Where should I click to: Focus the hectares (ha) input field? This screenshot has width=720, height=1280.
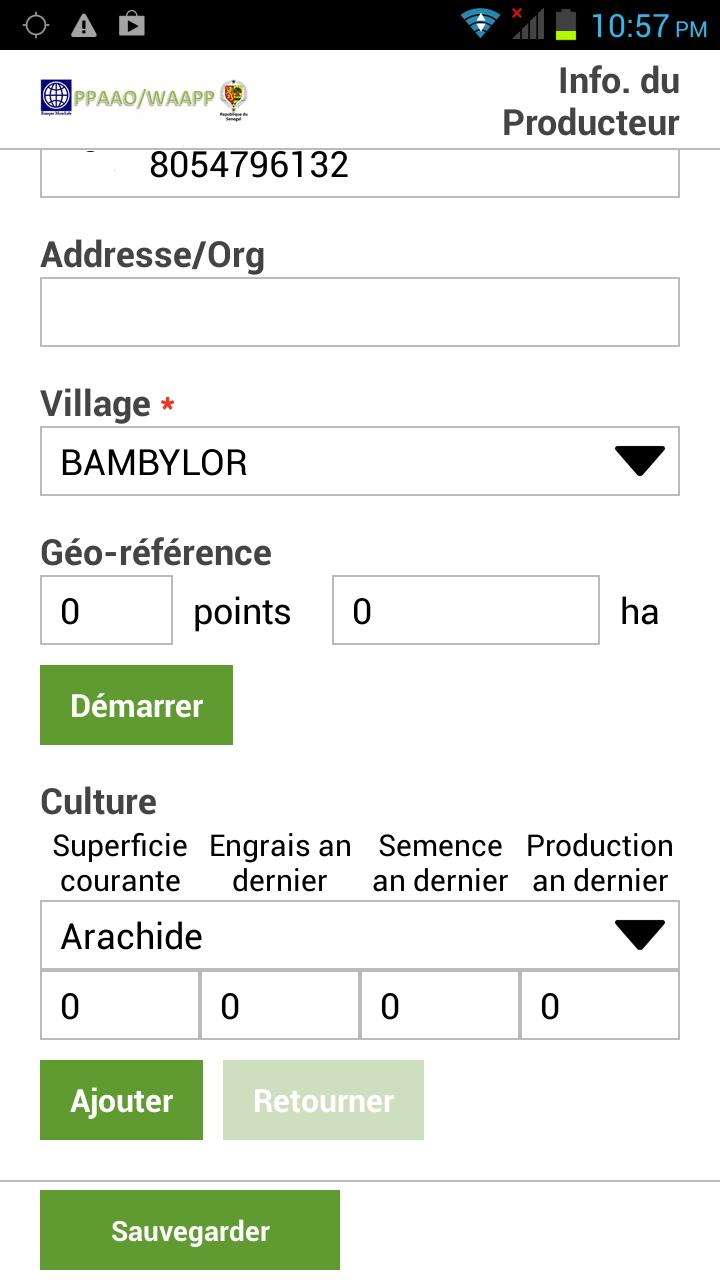(x=466, y=610)
